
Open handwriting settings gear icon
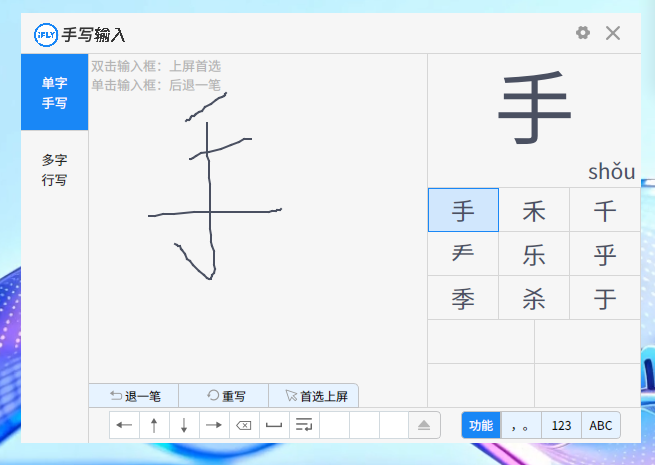point(583,33)
